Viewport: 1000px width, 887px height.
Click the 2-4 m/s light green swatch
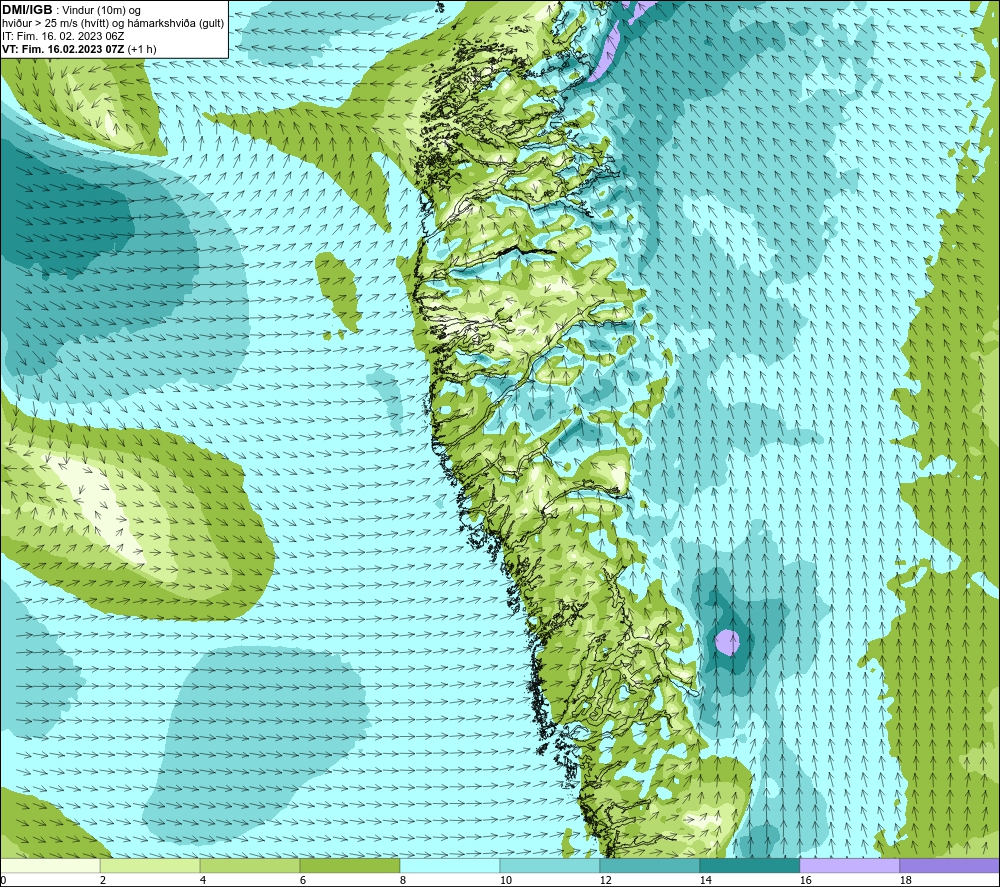(x=150, y=865)
